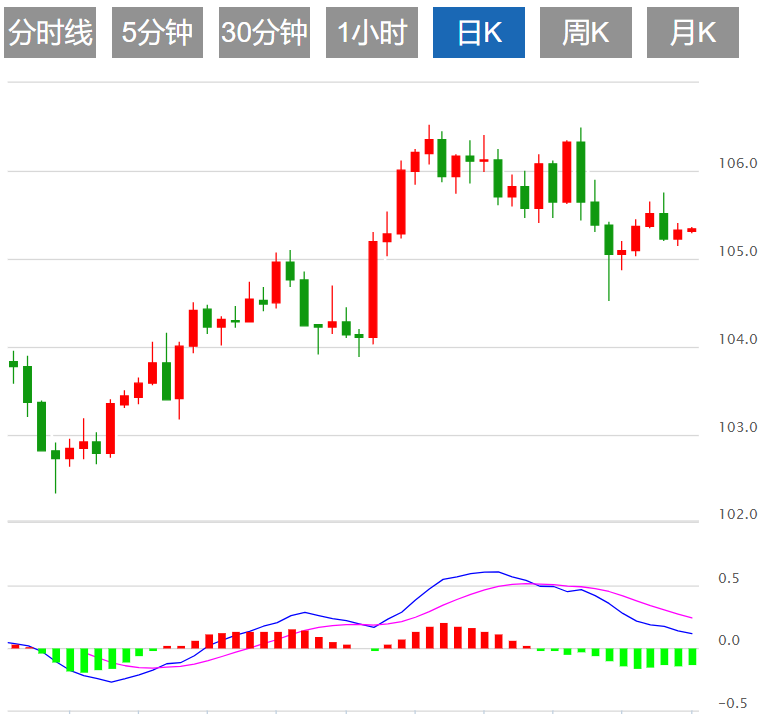This screenshot has height=714, width=770.
Task: Switch to the 分时线 chart tab
Action: coord(50,32)
